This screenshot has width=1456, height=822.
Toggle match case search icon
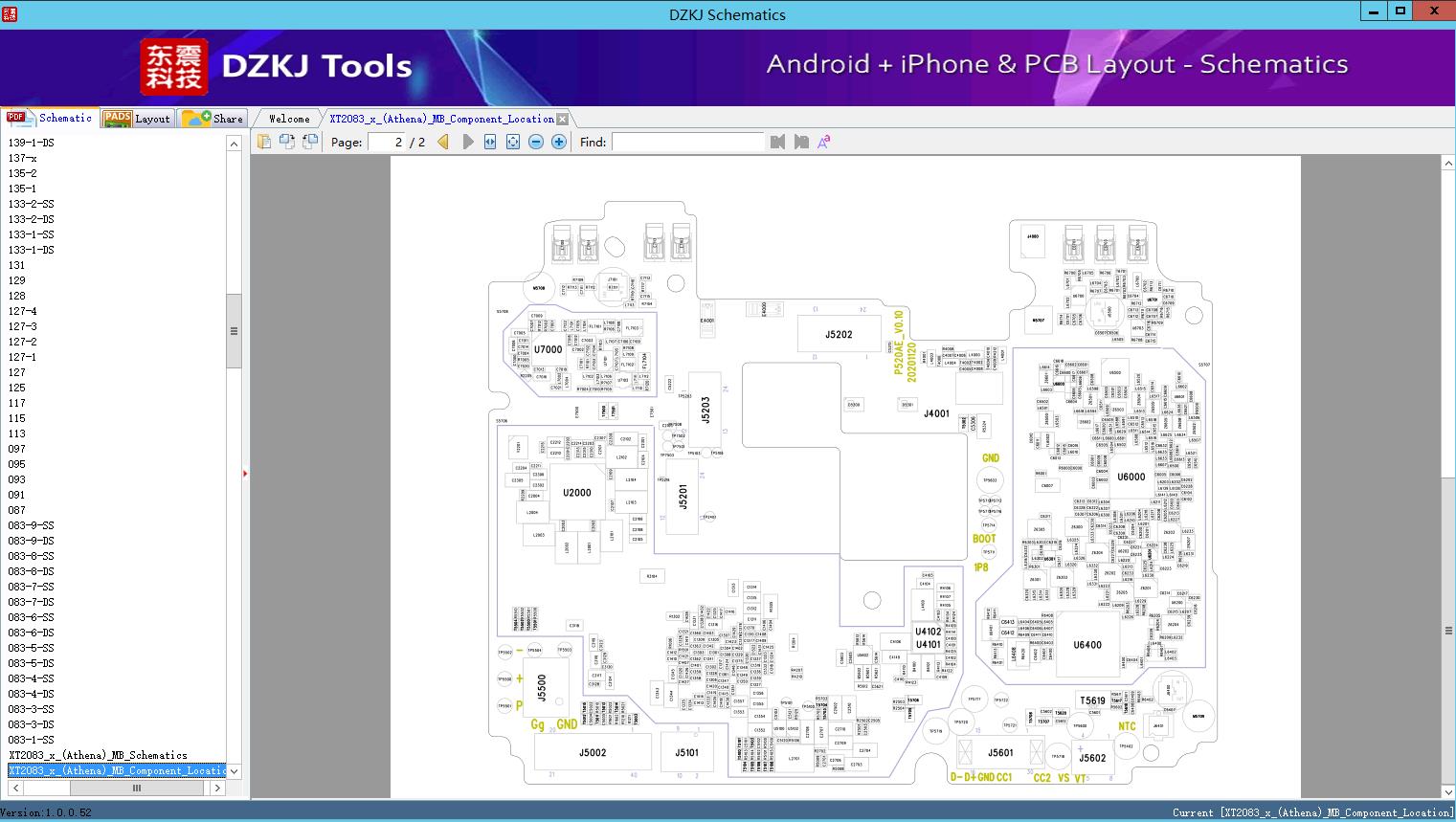coord(823,142)
